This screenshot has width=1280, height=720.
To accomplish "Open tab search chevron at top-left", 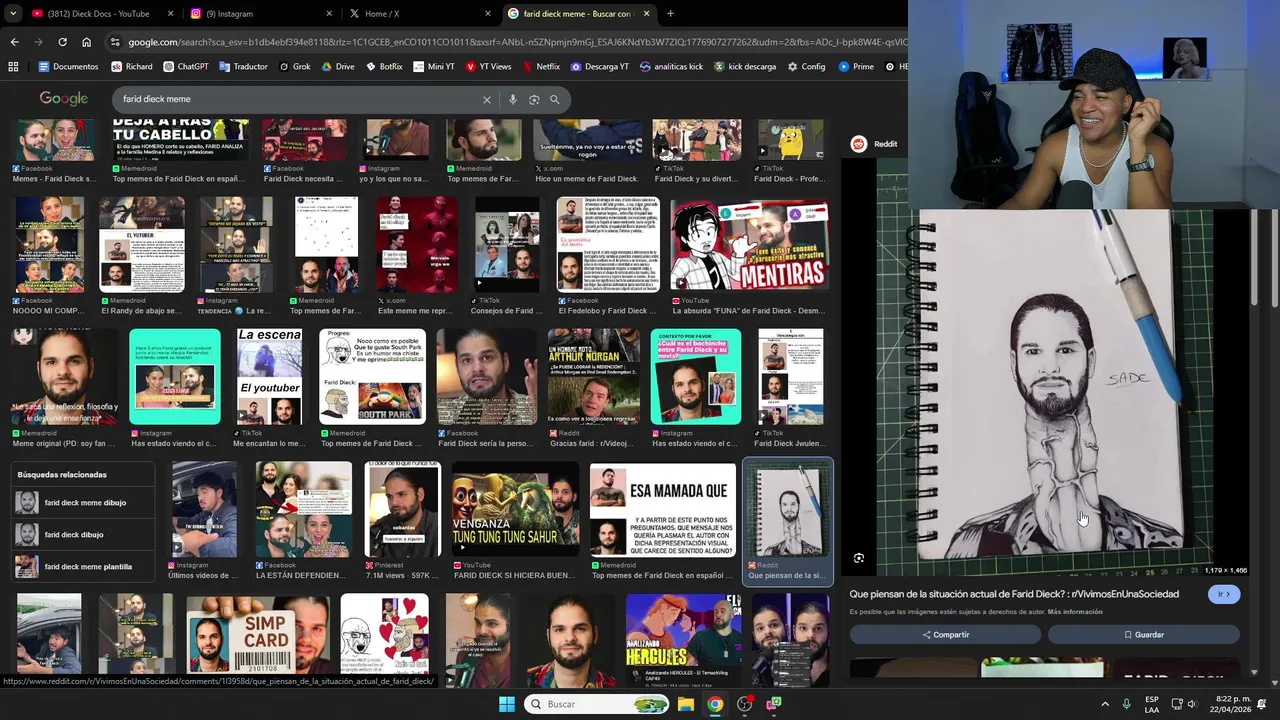I will (11, 14).
